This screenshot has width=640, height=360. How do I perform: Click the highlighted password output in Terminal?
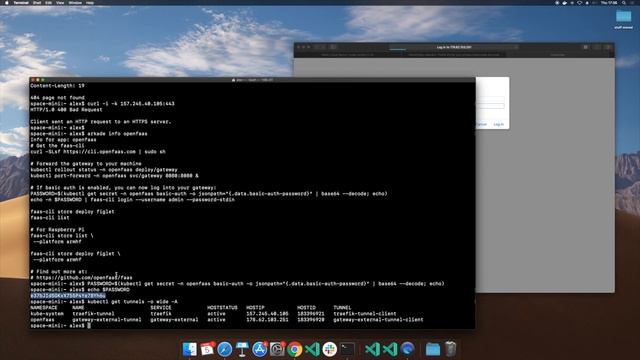tap(68, 296)
